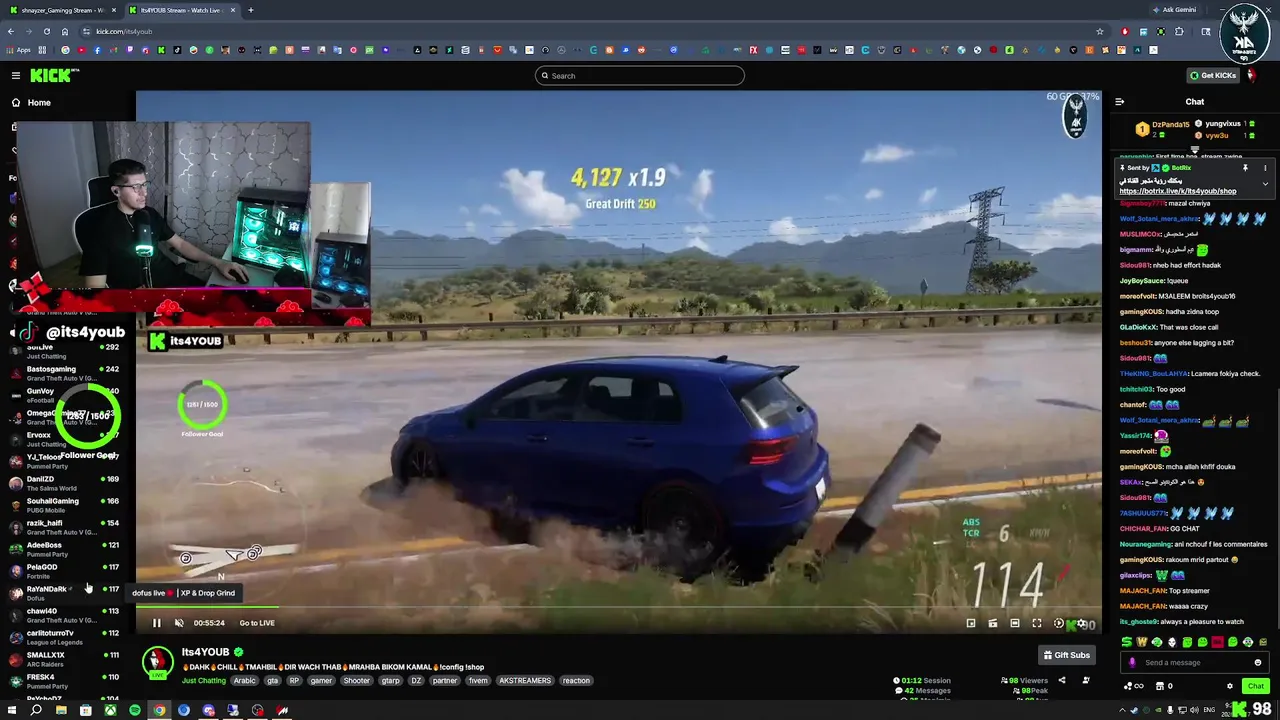Share the stream via share icon

click(1062, 681)
